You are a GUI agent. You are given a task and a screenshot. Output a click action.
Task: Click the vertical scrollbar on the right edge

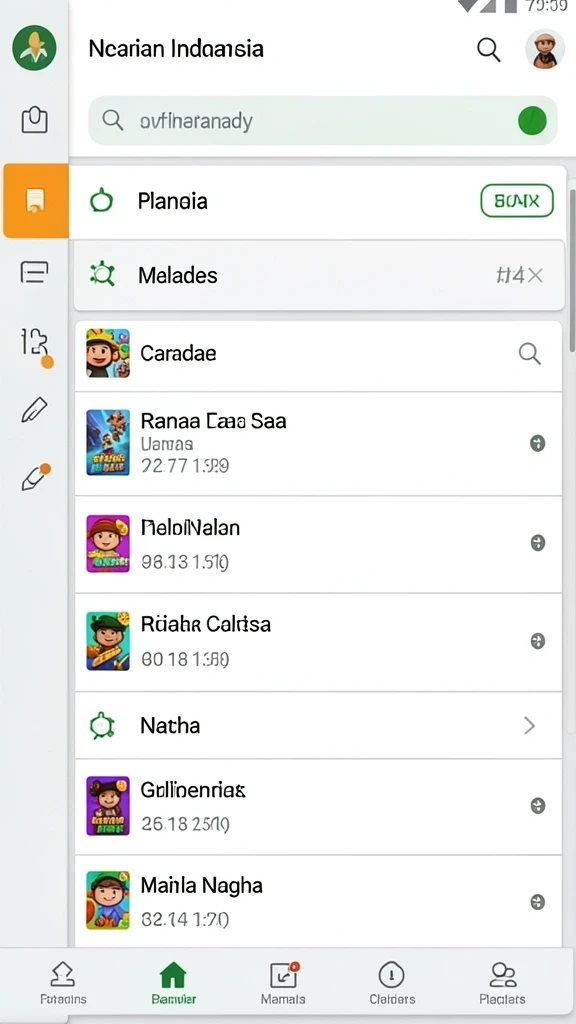[x=573, y=270]
